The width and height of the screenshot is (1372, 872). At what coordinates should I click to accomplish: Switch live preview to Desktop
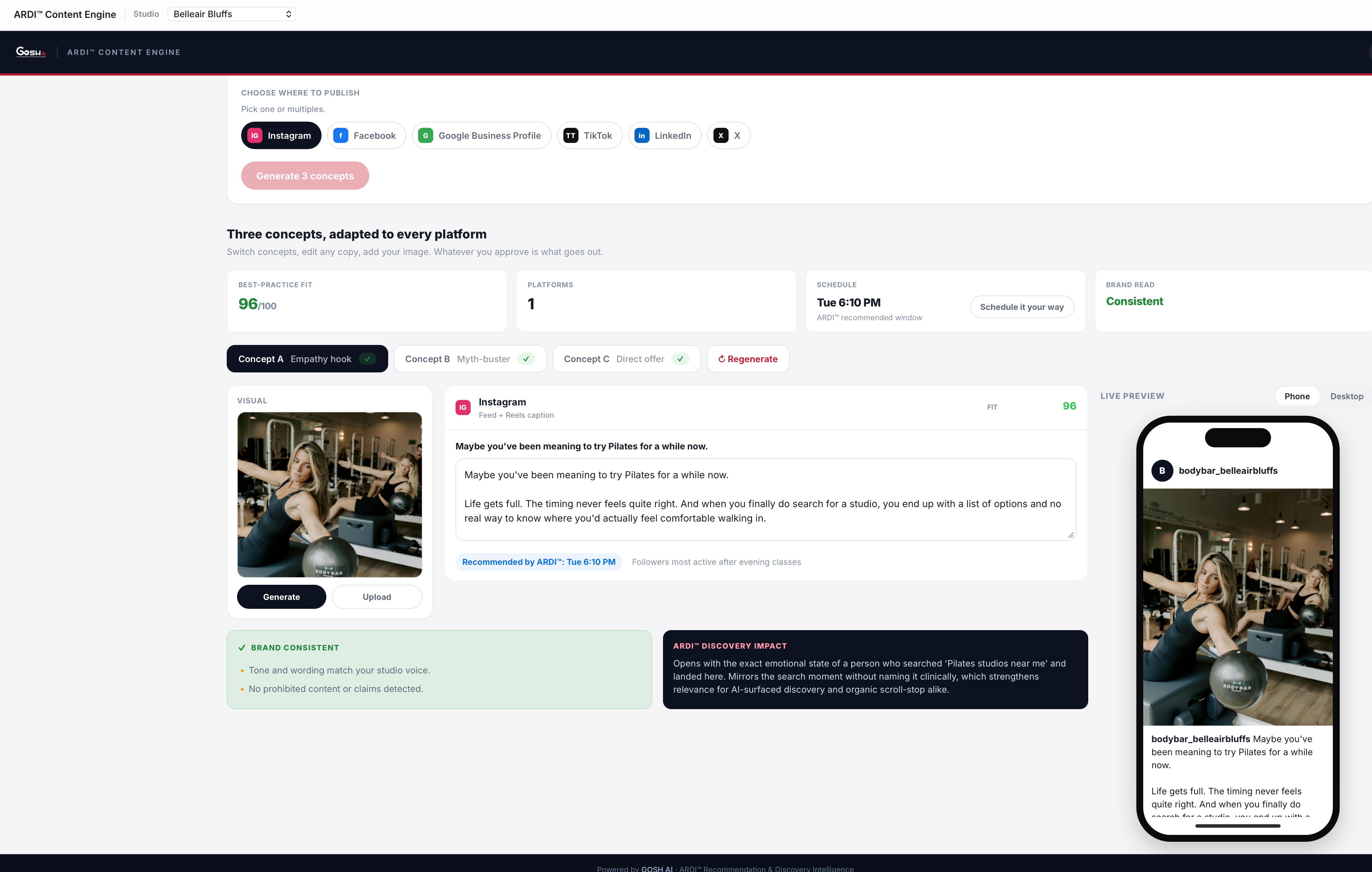click(1346, 396)
